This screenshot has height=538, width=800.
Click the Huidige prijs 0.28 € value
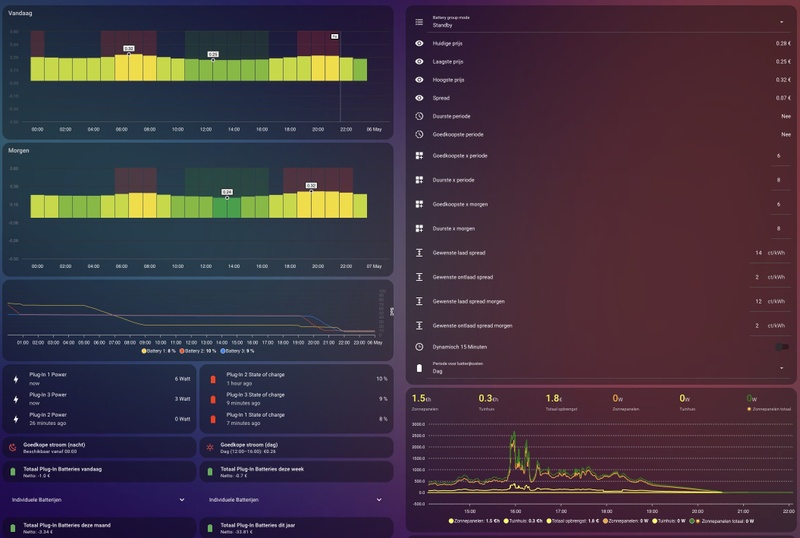point(783,43)
